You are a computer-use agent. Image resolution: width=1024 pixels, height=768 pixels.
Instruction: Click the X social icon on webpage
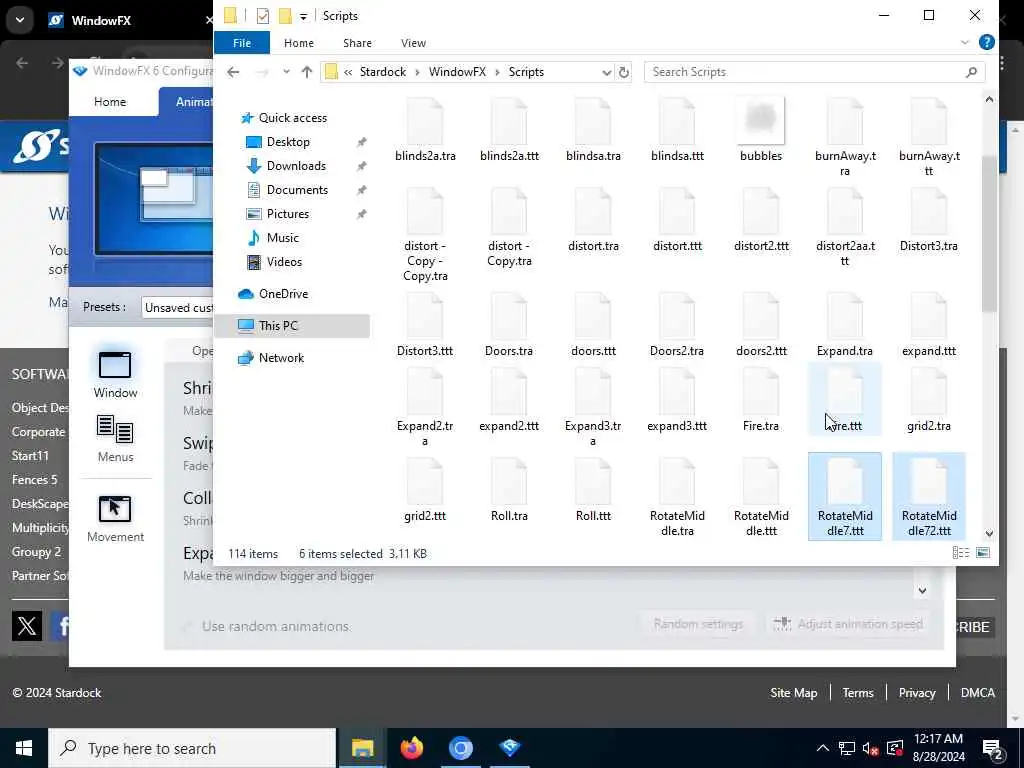pos(27,626)
